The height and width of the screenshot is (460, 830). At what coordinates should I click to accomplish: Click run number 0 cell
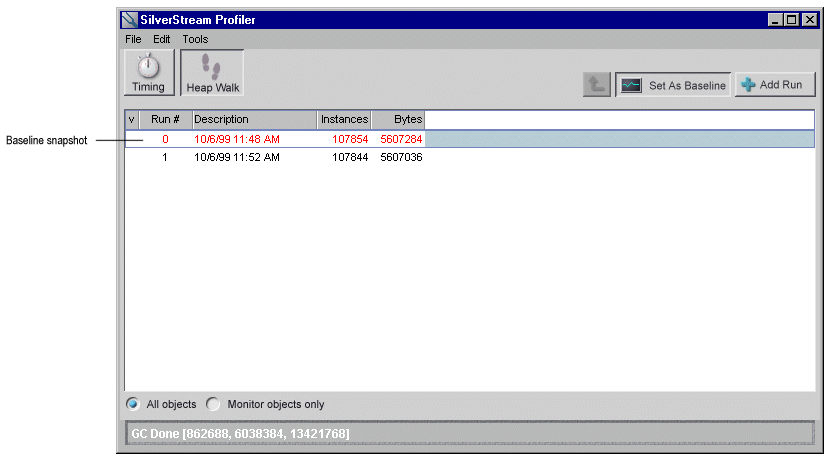click(x=165, y=139)
